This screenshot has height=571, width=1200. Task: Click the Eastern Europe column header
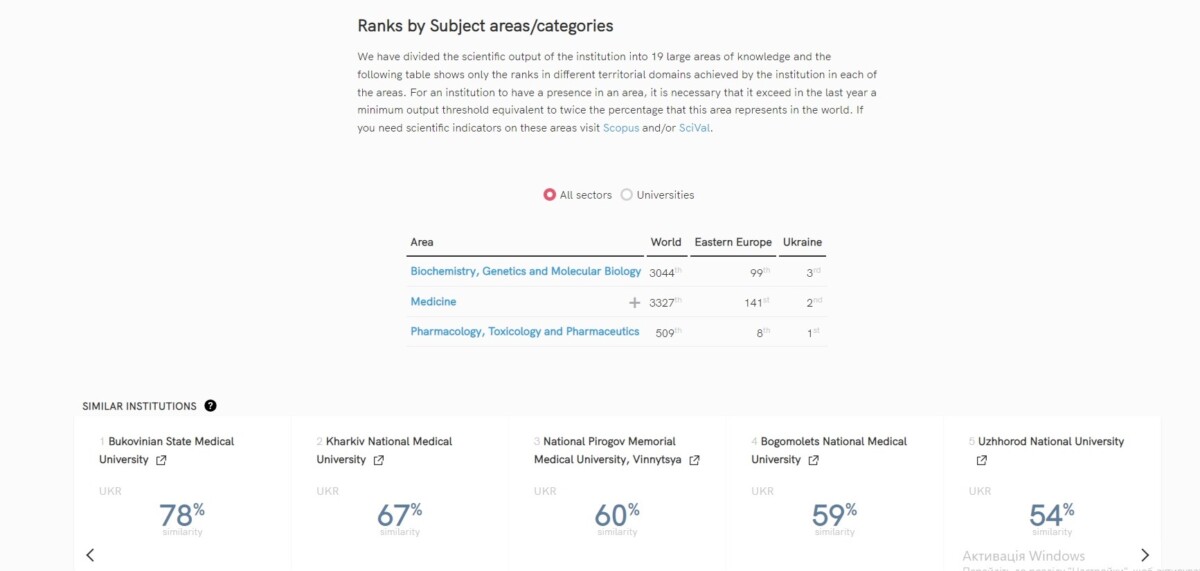click(733, 242)
